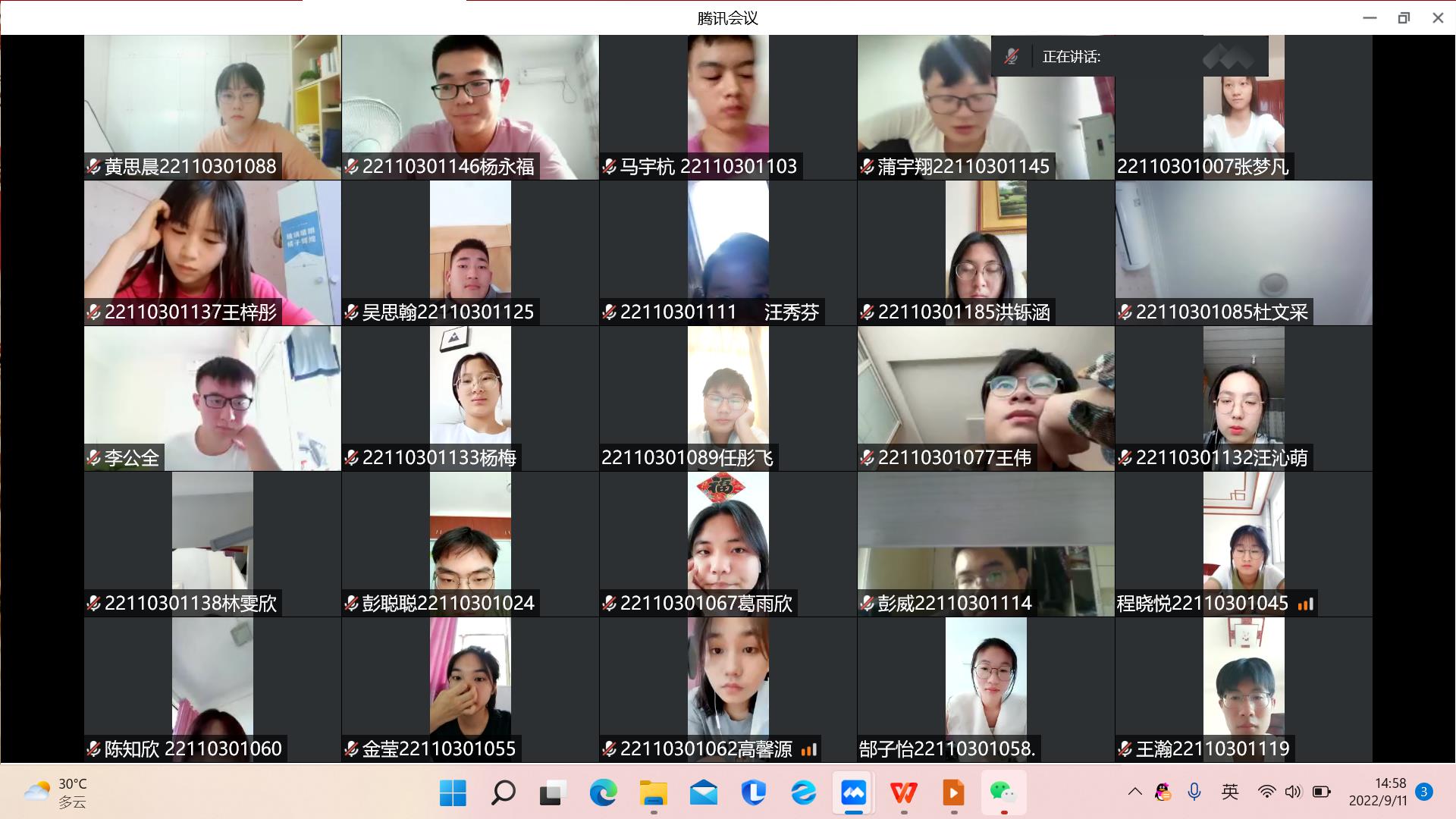The width and height of the screenshot is (1456, 819).
Task: Open the Windows Start menu
Action: (x=453, y=793)
